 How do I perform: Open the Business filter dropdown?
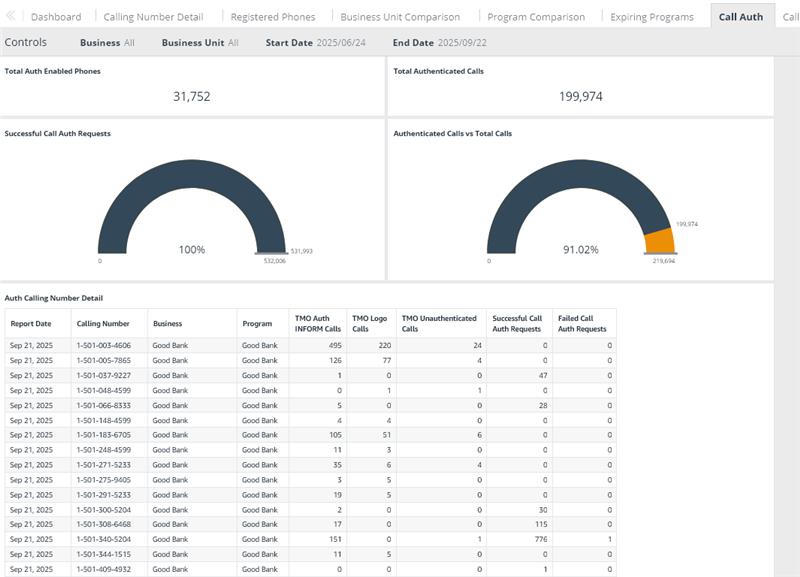click(107, 43)
